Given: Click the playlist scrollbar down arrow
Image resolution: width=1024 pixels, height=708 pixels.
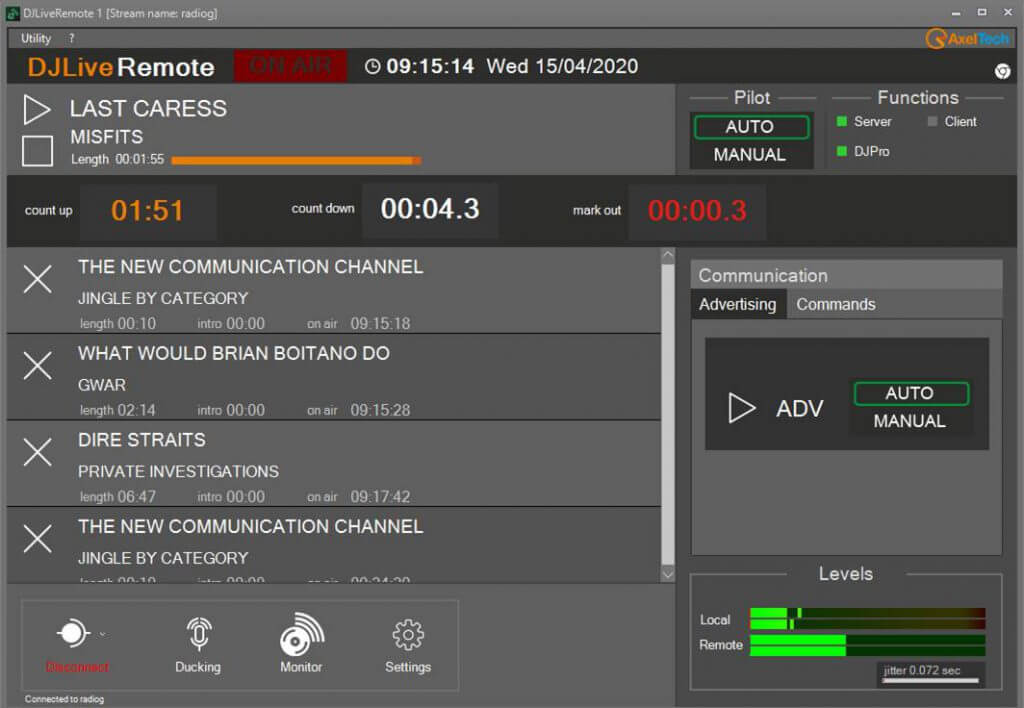Looking at the screenshot, I should point(667,575).
